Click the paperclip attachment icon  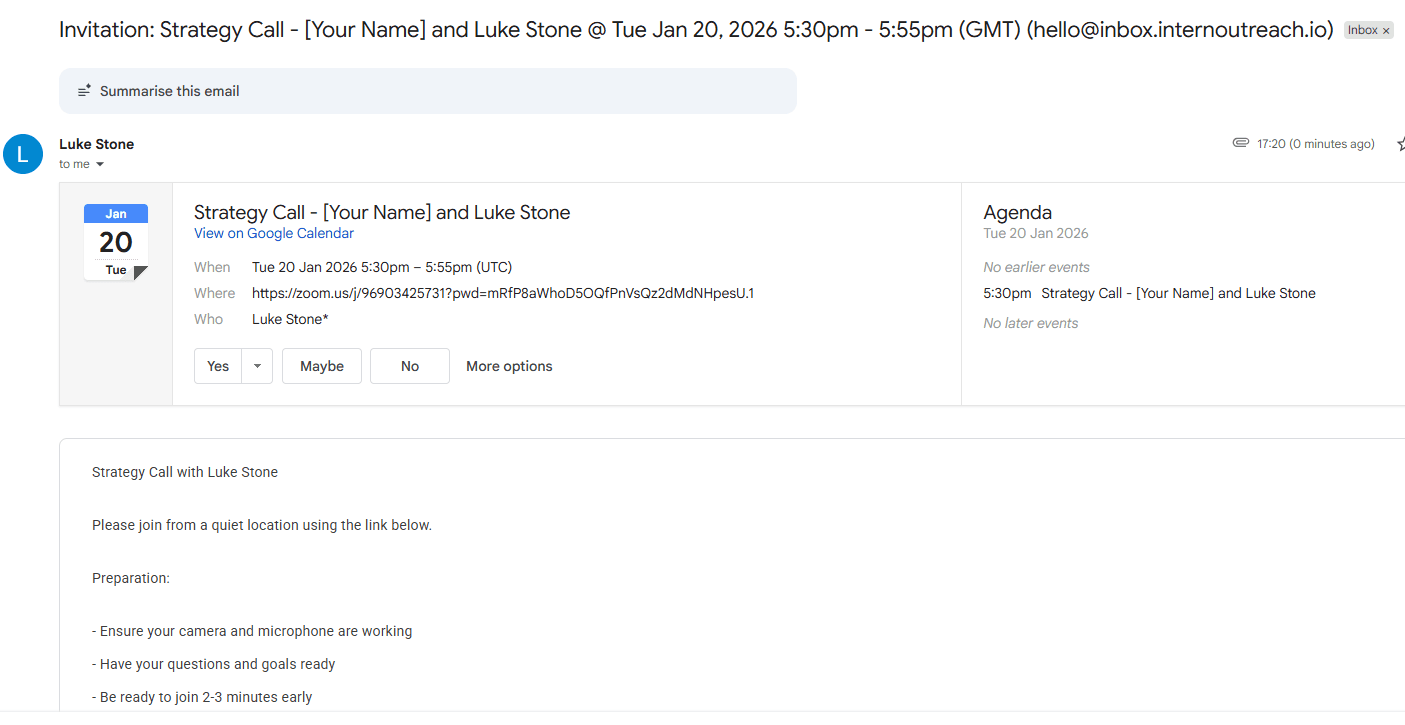pyautogui.click(x=1241, y=143)
